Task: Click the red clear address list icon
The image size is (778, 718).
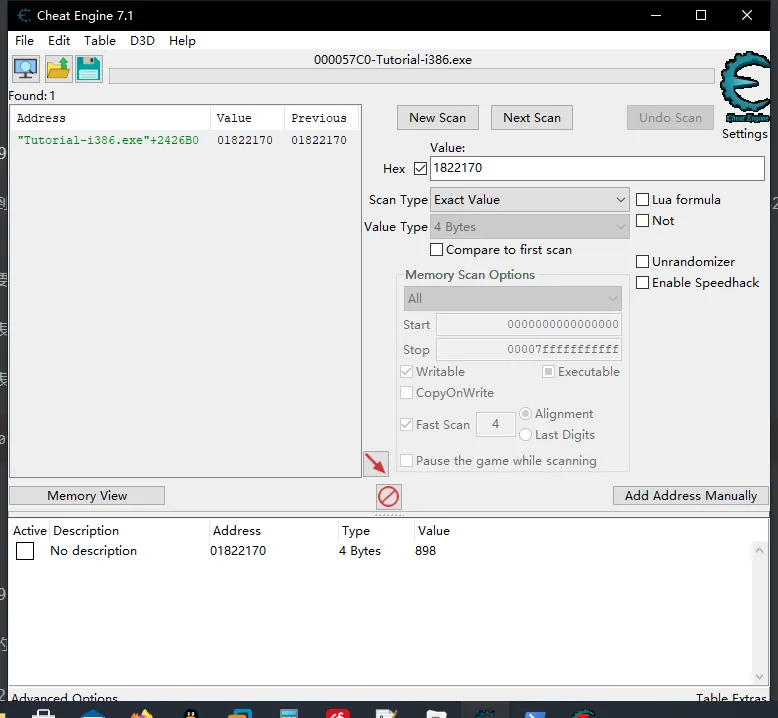Action: click(x=388, y=496)
